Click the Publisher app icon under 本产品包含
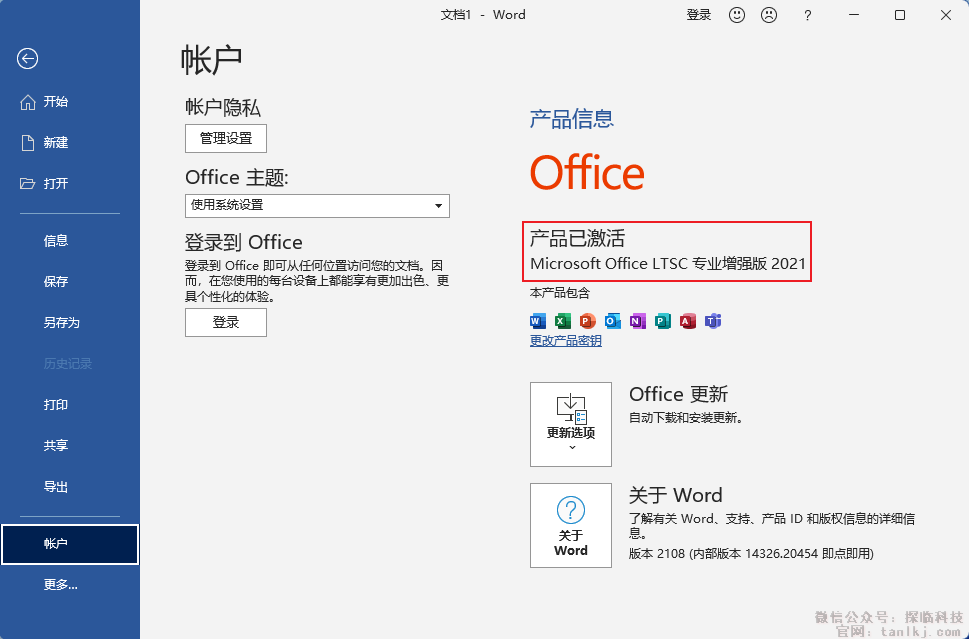Screen dimensions: 969x639 (662, 321)
